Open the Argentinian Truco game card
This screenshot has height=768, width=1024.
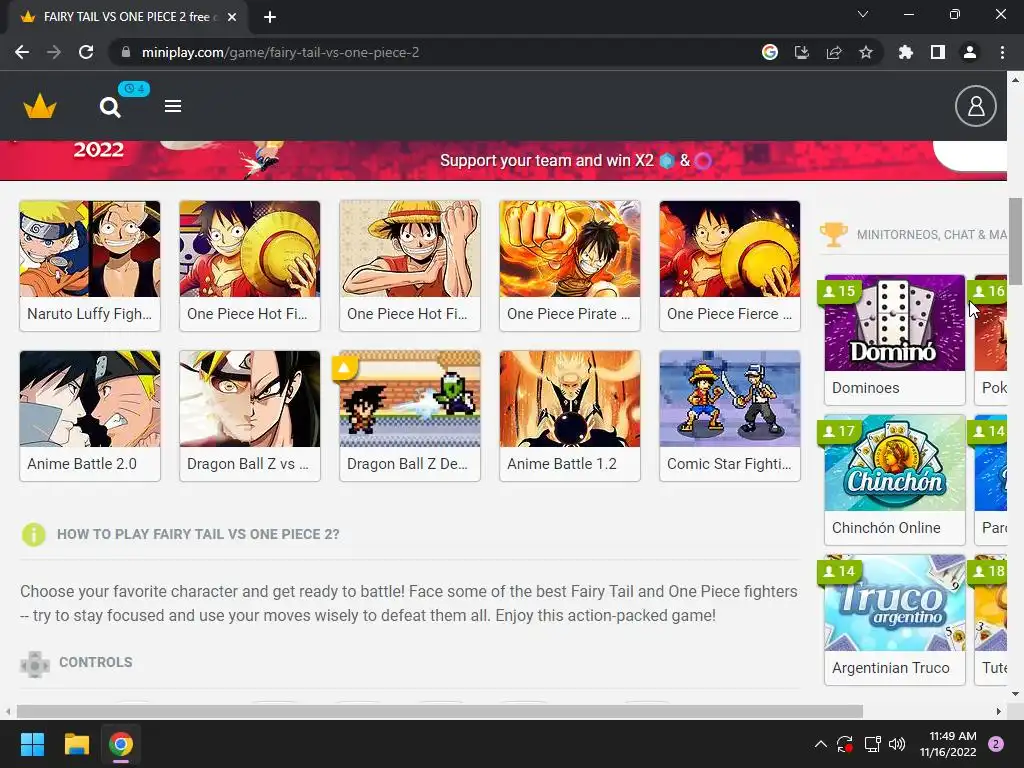tap(895, 620)
